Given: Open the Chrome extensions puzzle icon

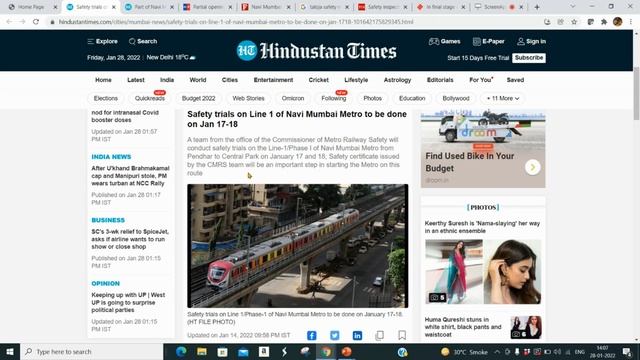Looking at the screenshot, I should coord(604,22).
